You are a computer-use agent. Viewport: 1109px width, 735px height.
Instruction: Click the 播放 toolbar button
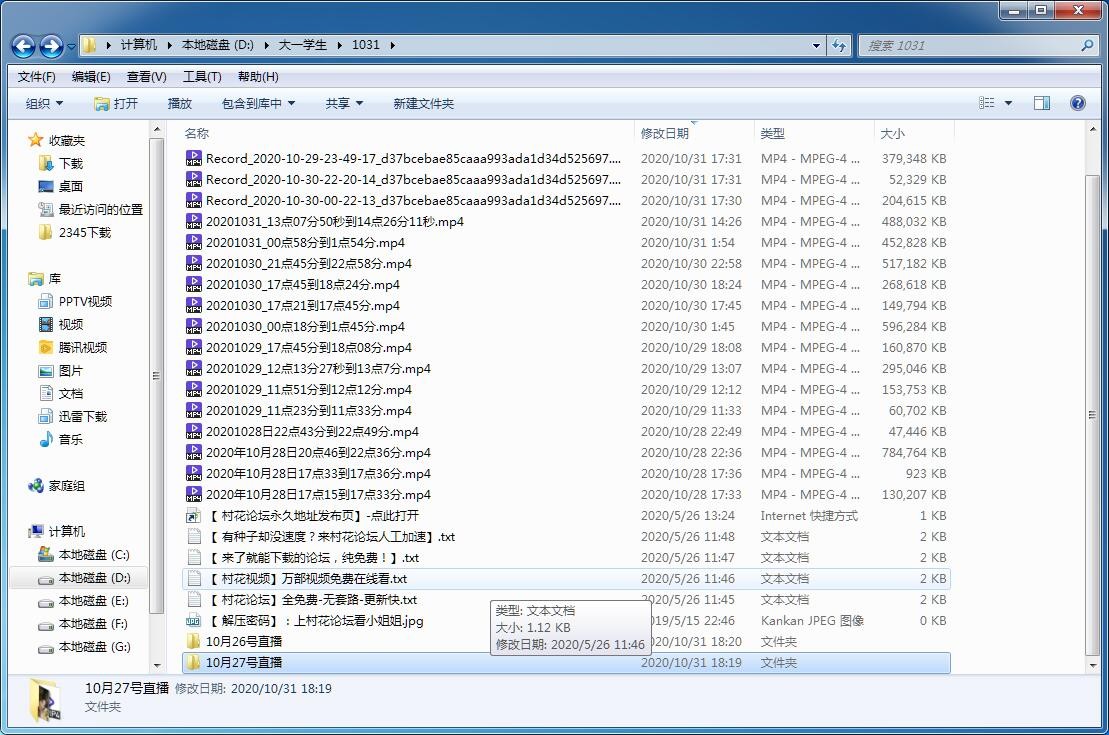(180, 103)
